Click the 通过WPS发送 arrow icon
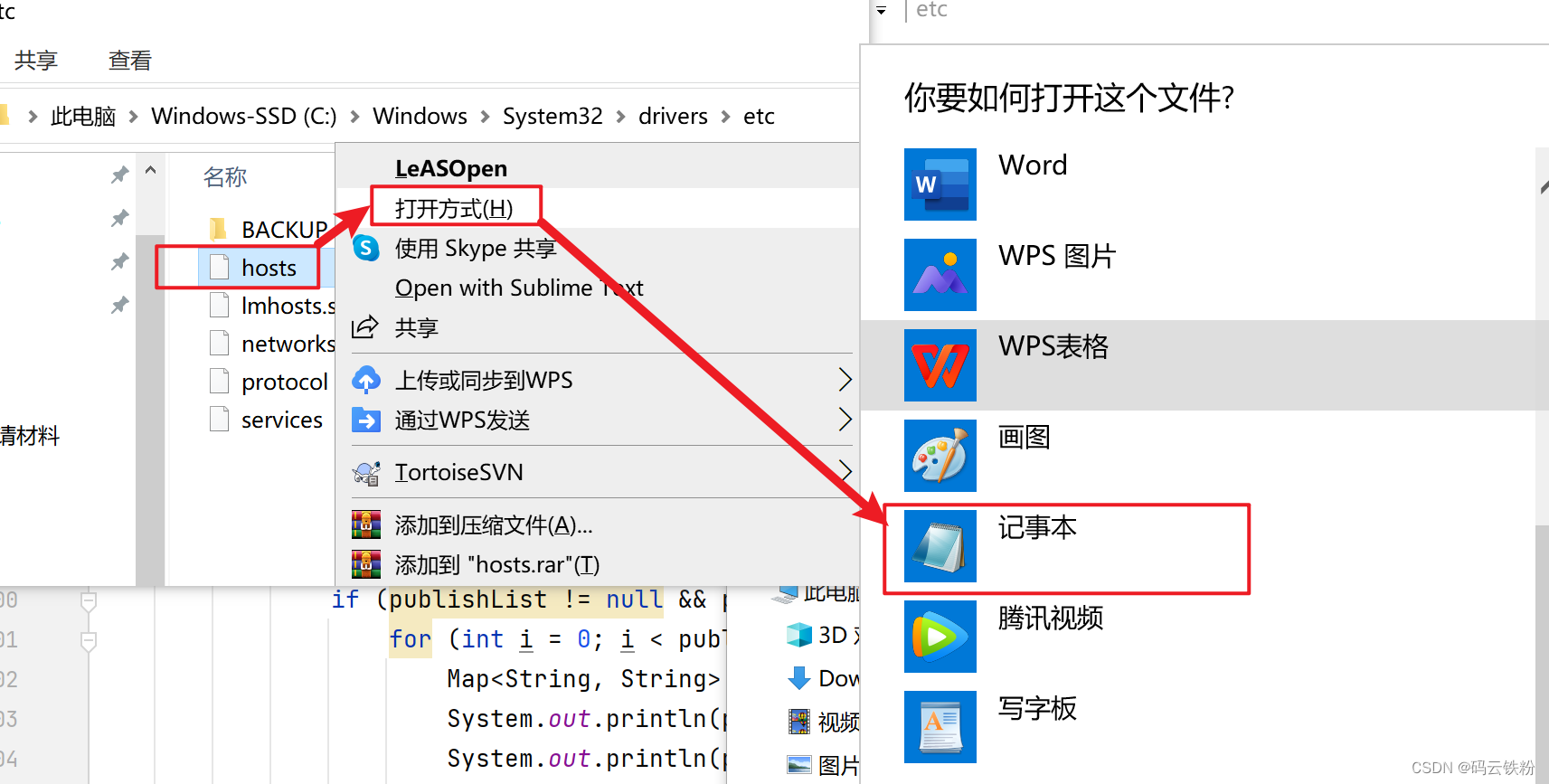Viewport: 1549px width, 784px height. pos(366,420)
